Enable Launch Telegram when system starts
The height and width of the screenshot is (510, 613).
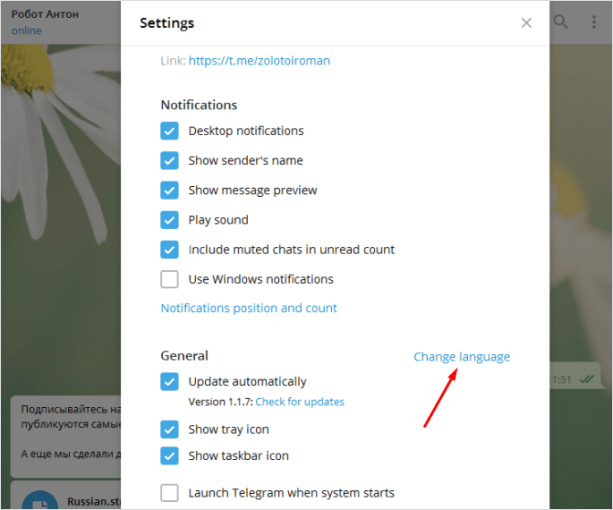170,493
